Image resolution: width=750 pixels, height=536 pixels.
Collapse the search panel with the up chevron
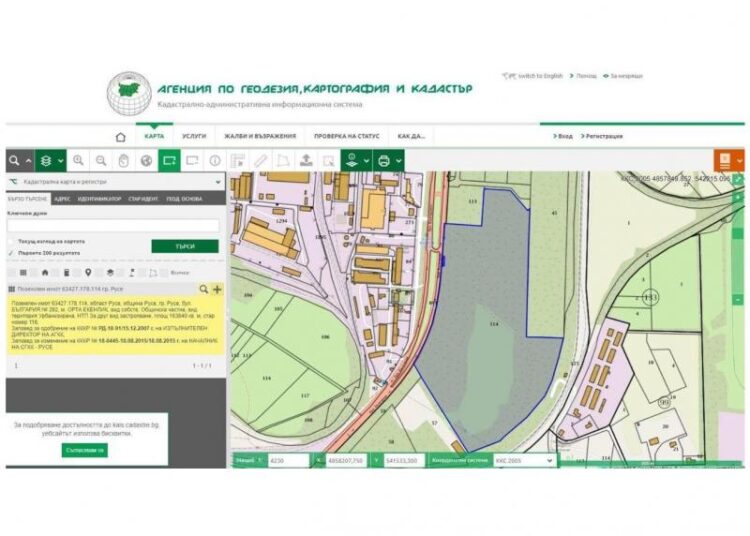[28, 161]
